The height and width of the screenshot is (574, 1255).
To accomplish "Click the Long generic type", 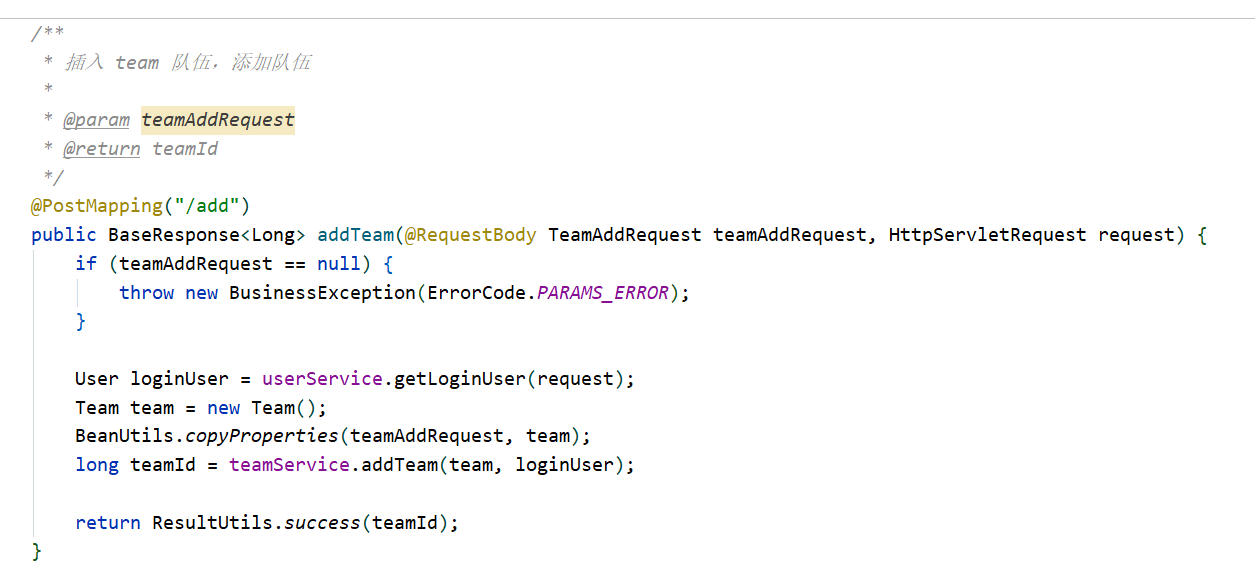I will (273, 235).
